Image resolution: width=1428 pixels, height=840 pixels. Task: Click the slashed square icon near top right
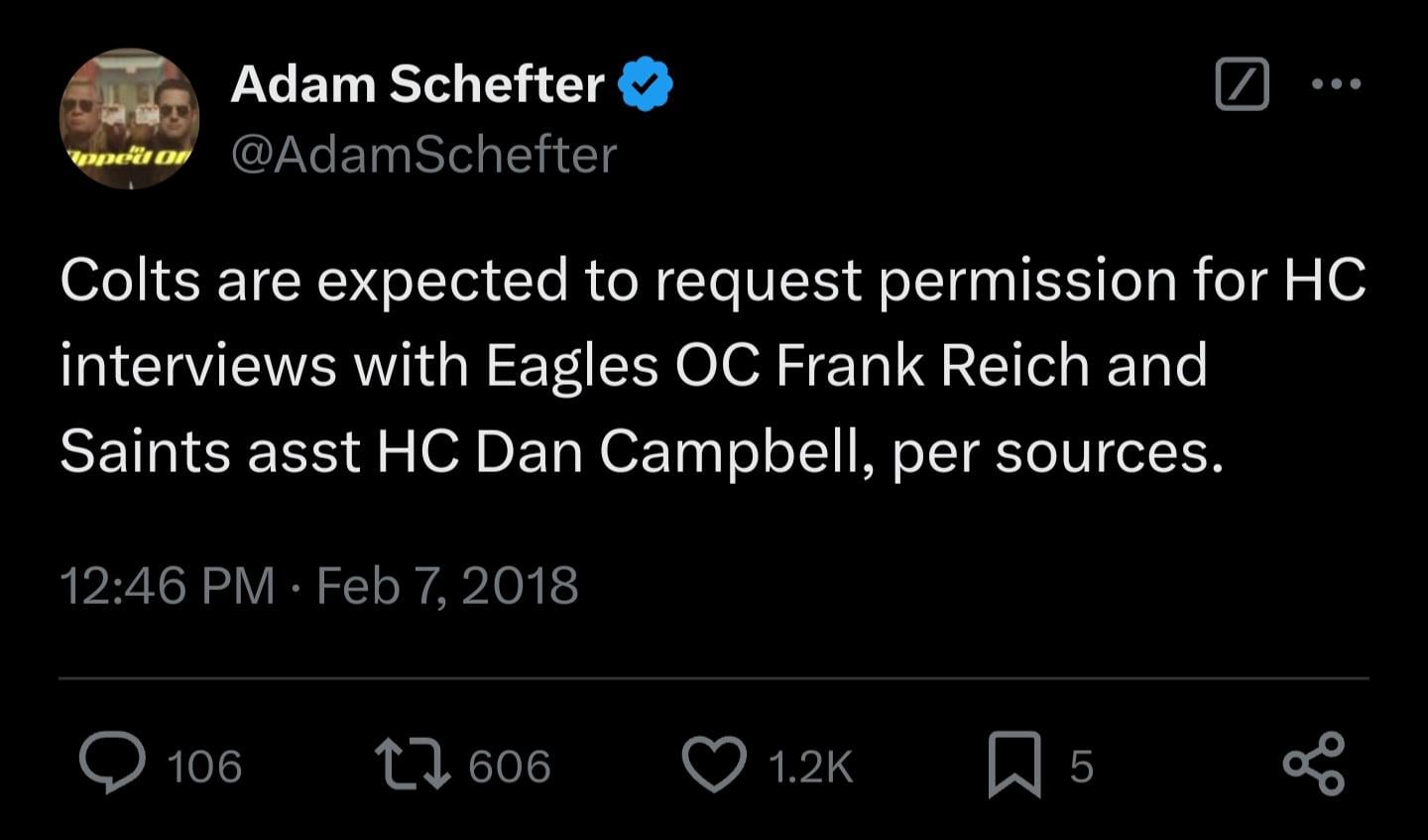[x=1242, y=84]
